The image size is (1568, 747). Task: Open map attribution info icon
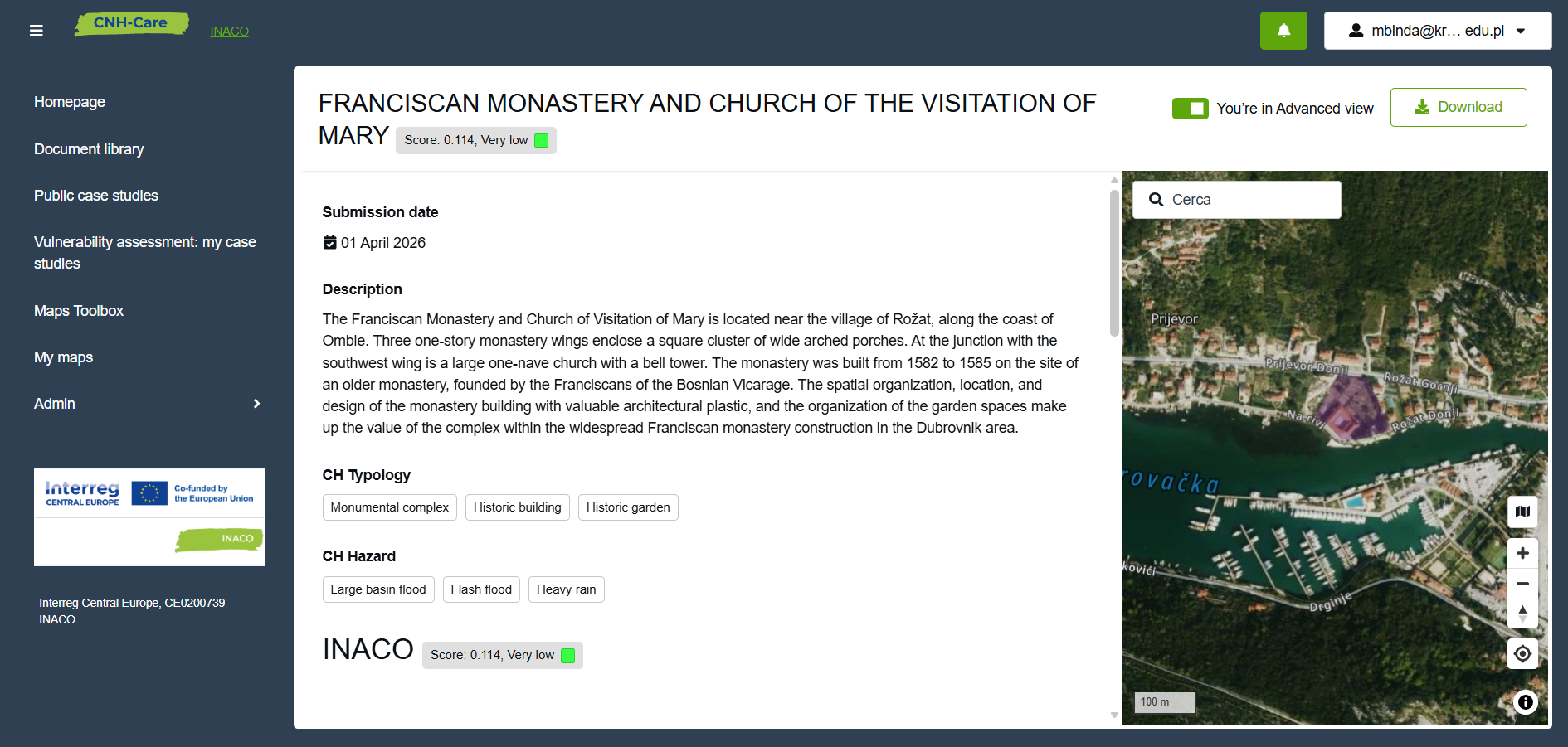coord(1525,702)
